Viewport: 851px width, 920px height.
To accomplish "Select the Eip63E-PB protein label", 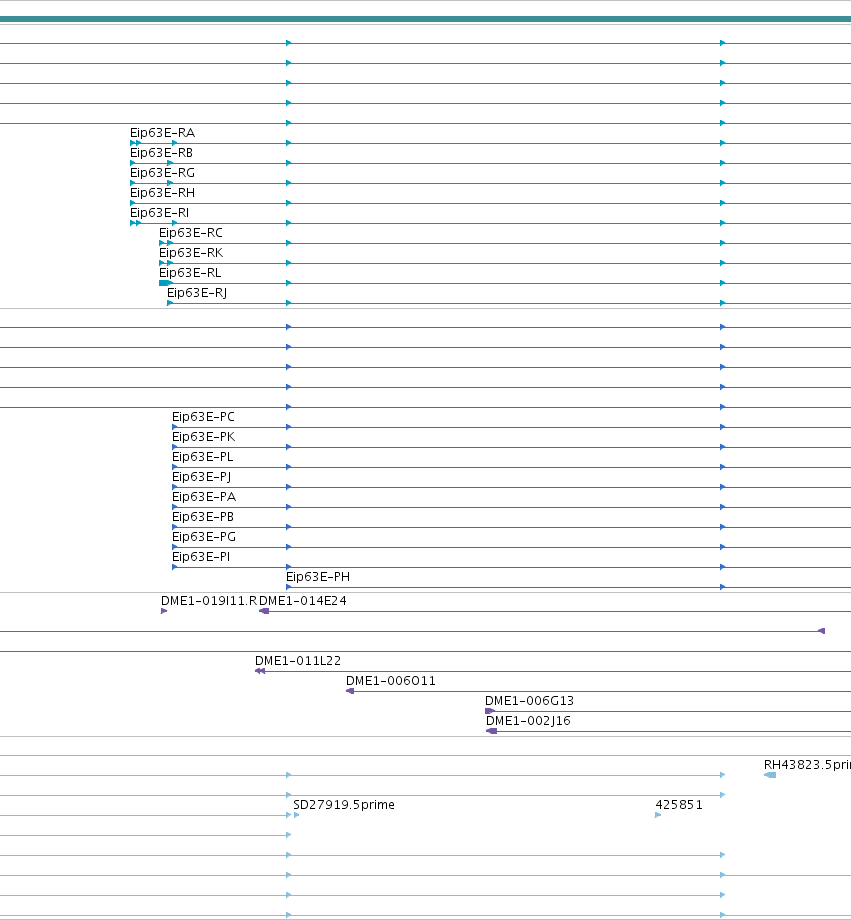I will [x=202, y=517].
